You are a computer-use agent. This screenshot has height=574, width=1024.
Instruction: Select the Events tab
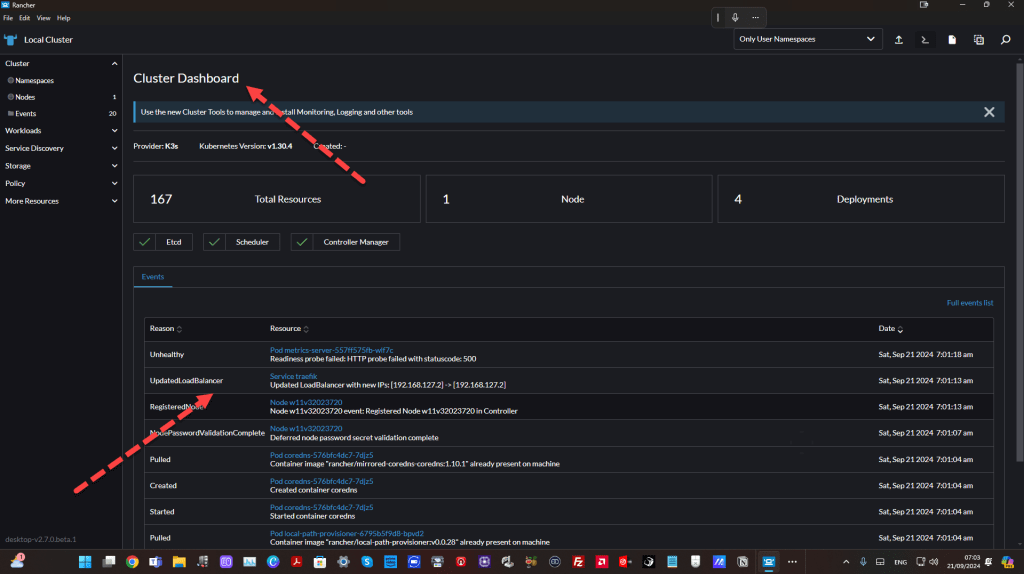(x=153, y=277)
